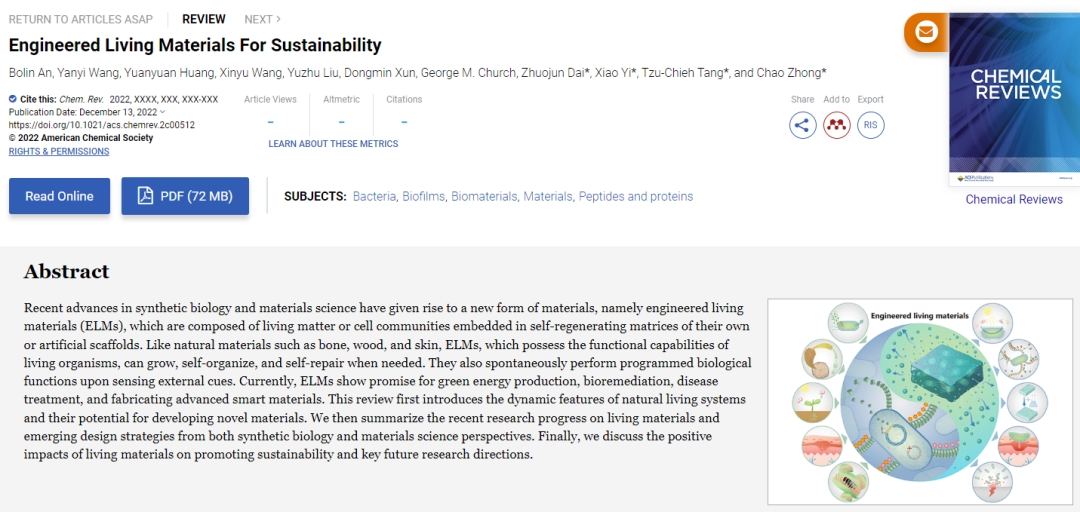Click LEARN ABOUT THESE METRICS link
This screenshot has height=512, width=1080.
point(333,144)
